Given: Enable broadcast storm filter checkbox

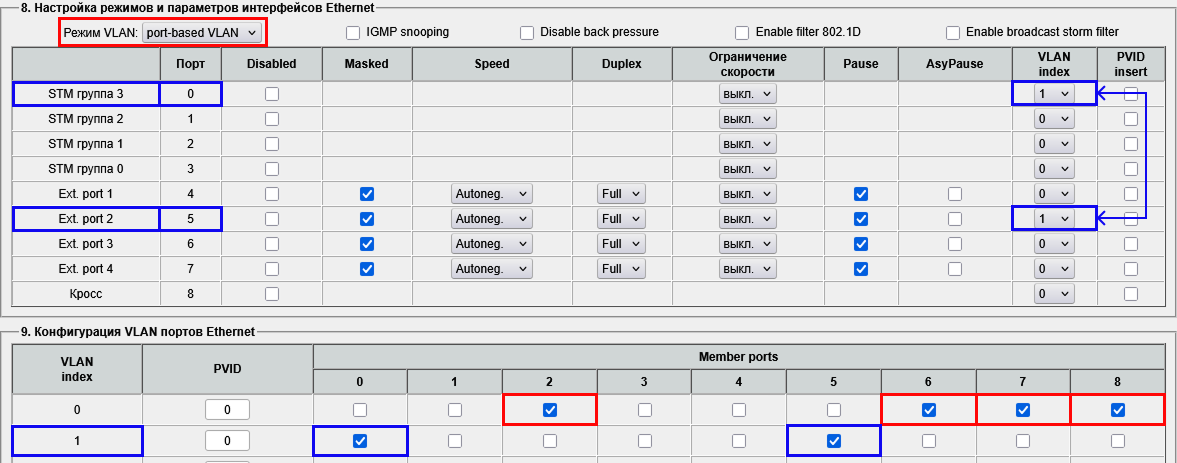Looking at the screenshot, I should point(953,33).
